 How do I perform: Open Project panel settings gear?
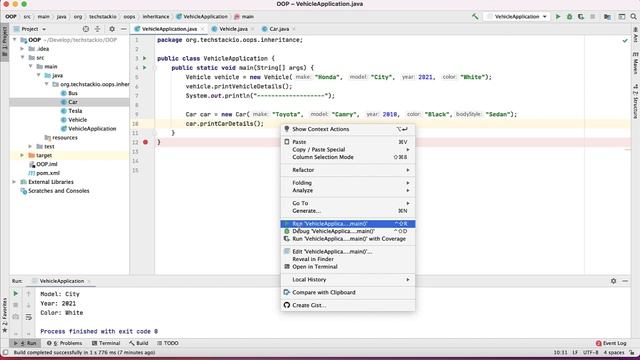112,29
